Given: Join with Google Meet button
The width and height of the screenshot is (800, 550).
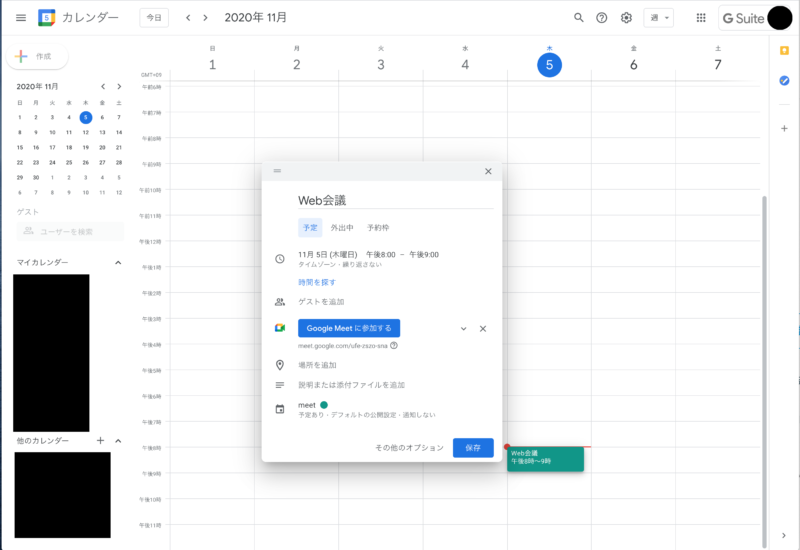Looking at the screenshot, I should click(x=349, y=328).
